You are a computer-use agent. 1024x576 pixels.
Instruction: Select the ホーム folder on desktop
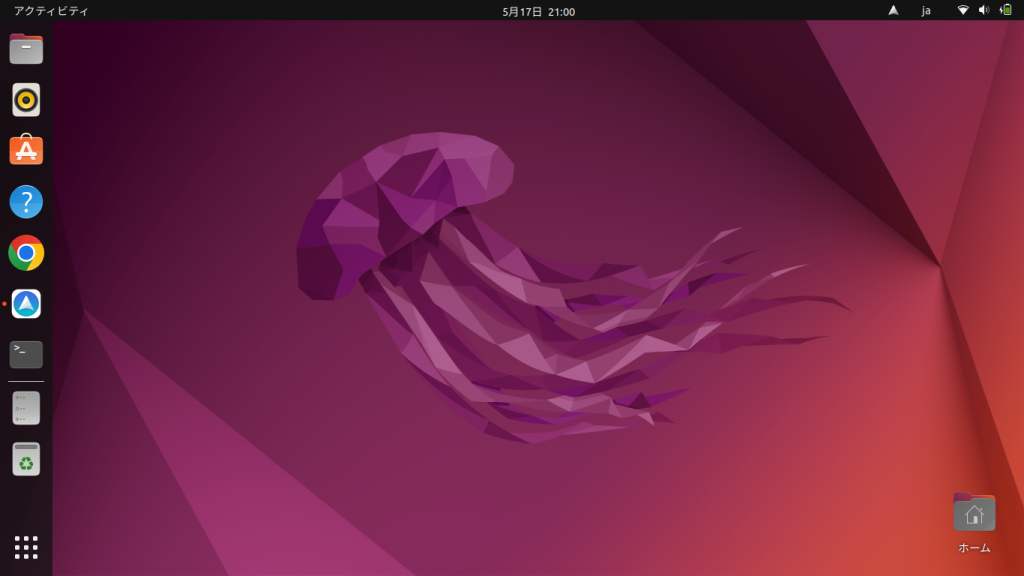click(x=974, y=512)
